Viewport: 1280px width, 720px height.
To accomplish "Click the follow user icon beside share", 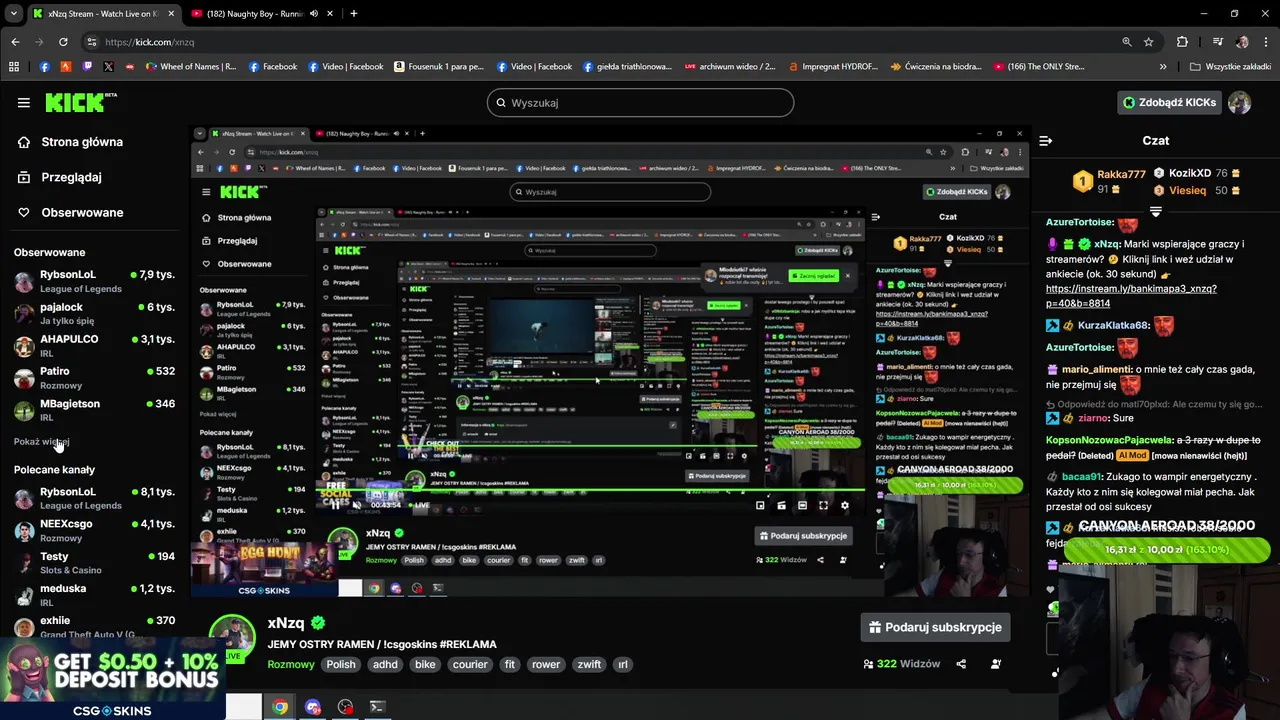I will pyautogui.click(x=996, y=664).
